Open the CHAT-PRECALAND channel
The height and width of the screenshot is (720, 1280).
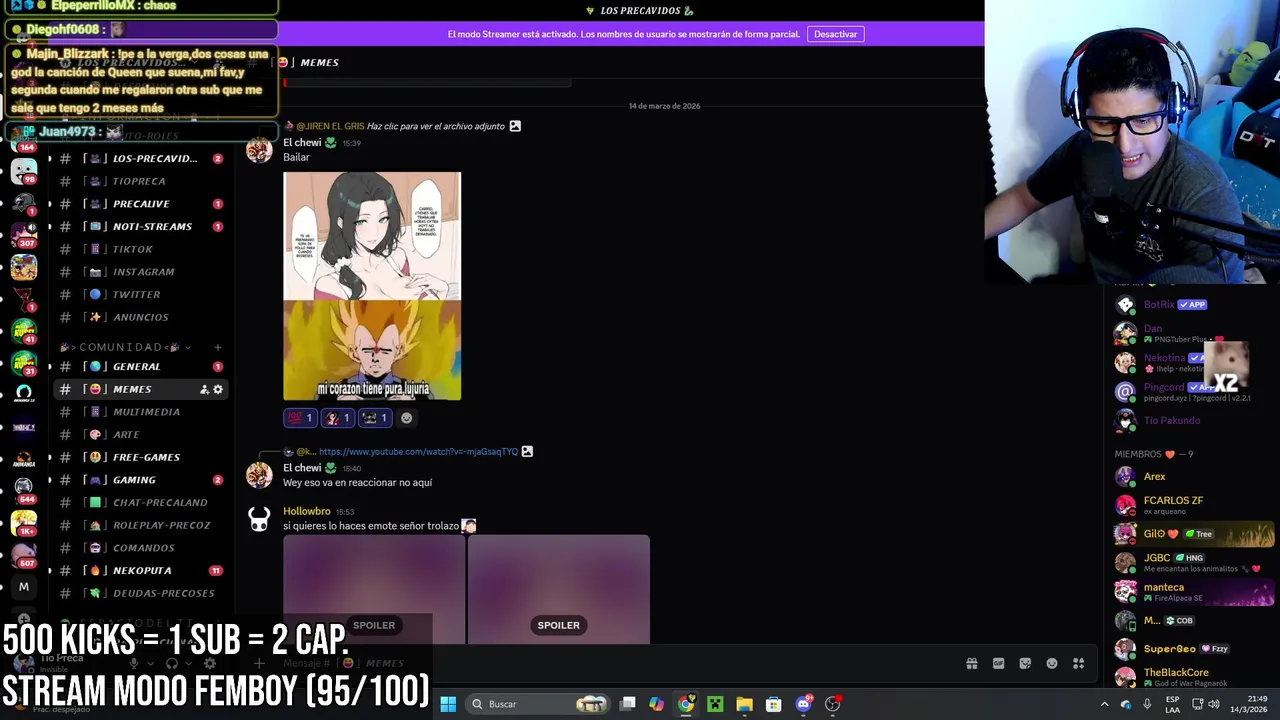(x=141, y=502)
